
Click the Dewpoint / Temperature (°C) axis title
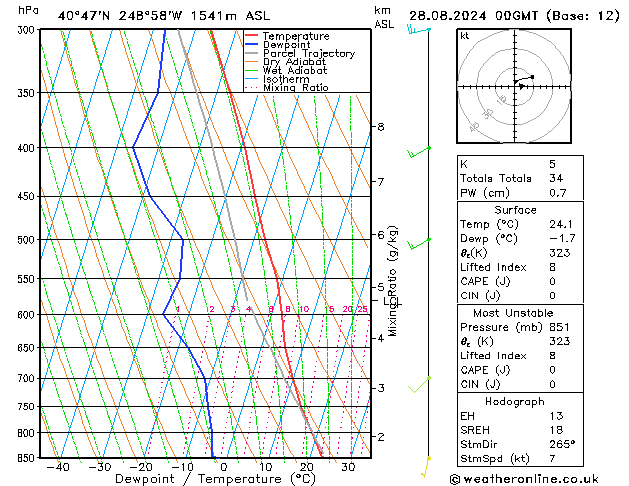pos(215,479)
